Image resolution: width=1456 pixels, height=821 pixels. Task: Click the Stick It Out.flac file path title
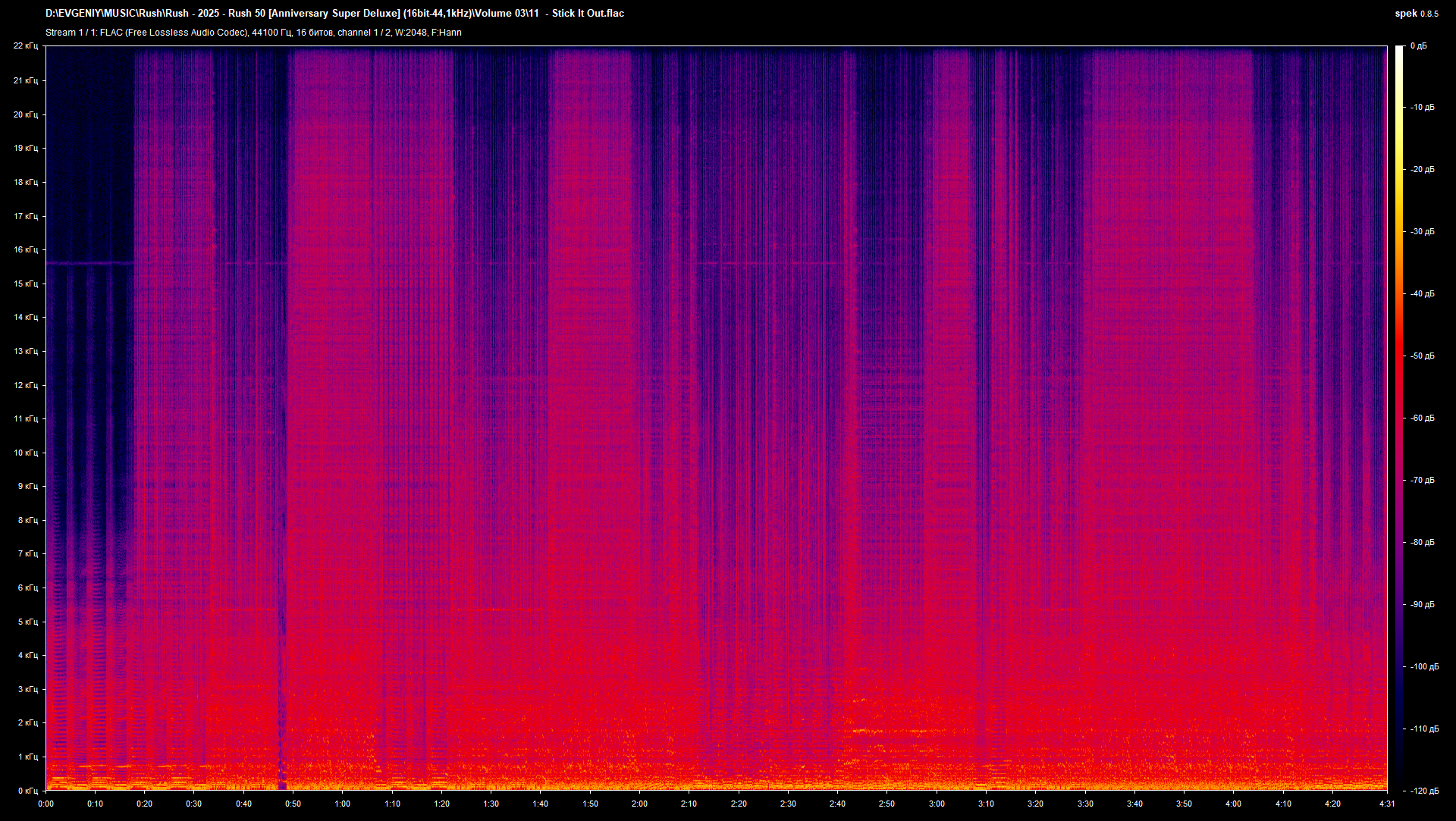[334, 13]
